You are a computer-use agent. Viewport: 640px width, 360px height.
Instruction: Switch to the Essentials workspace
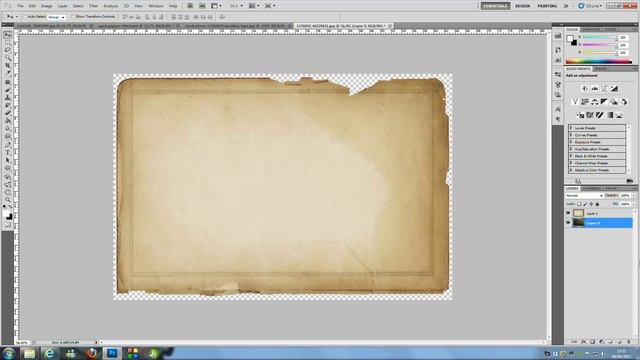tap(495, 6)
